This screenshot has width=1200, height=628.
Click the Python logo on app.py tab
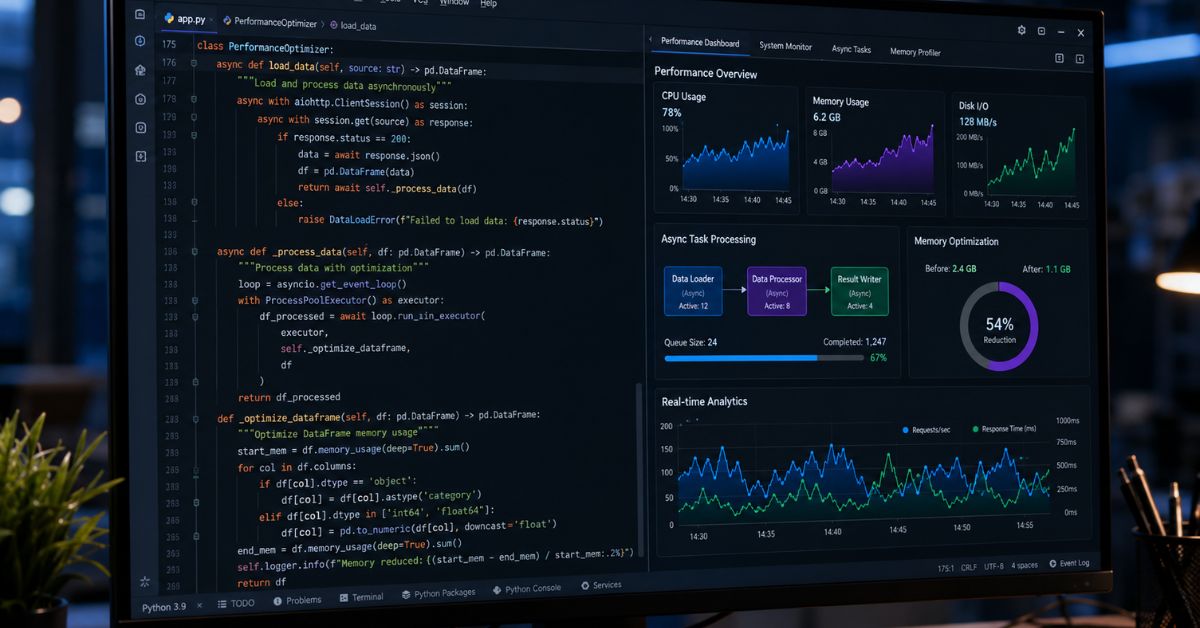pos(169,19)
